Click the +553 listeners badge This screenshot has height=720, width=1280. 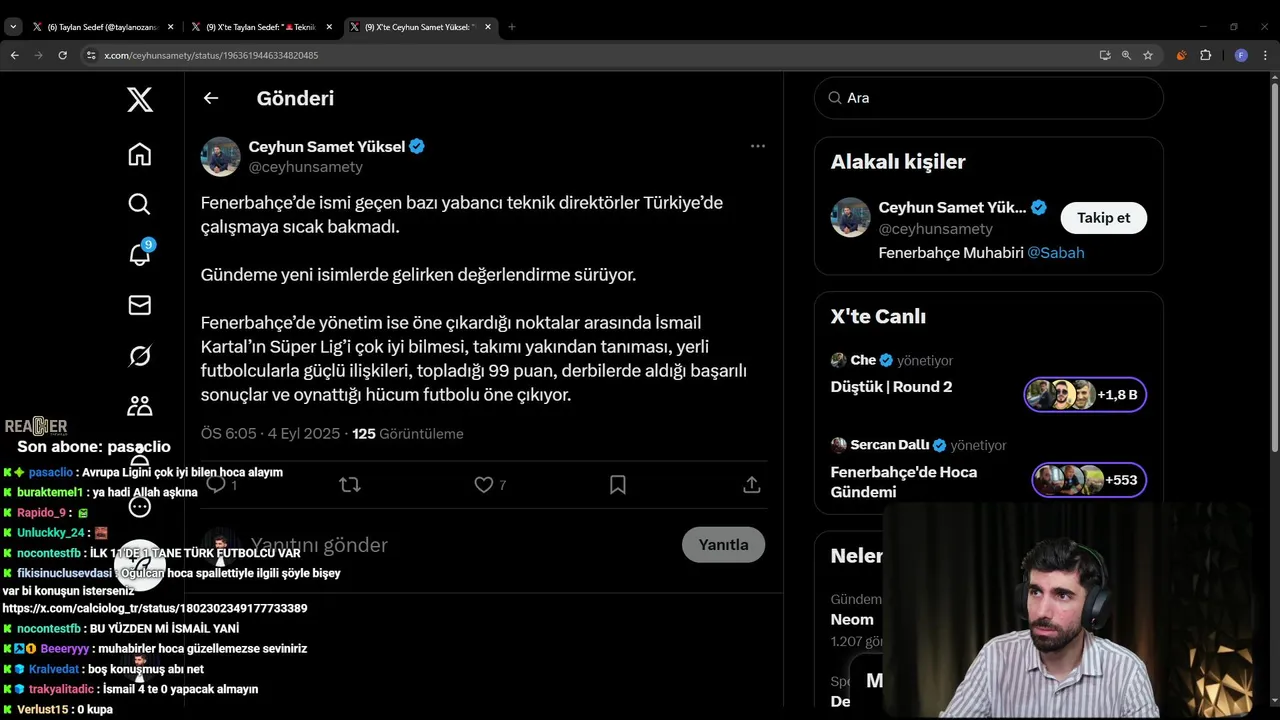coord(1089,480)
